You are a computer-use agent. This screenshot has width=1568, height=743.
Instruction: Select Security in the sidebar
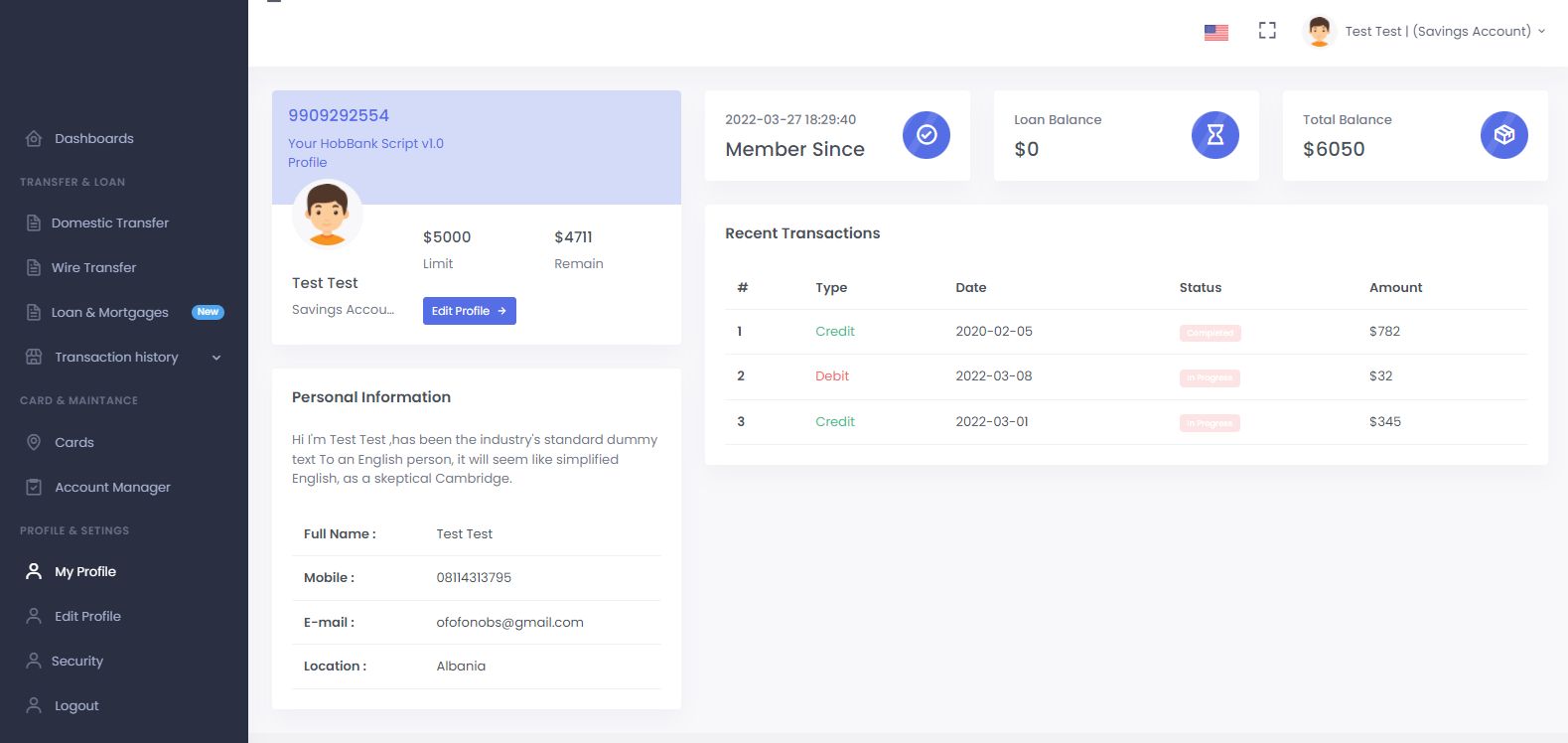point(76,662)
